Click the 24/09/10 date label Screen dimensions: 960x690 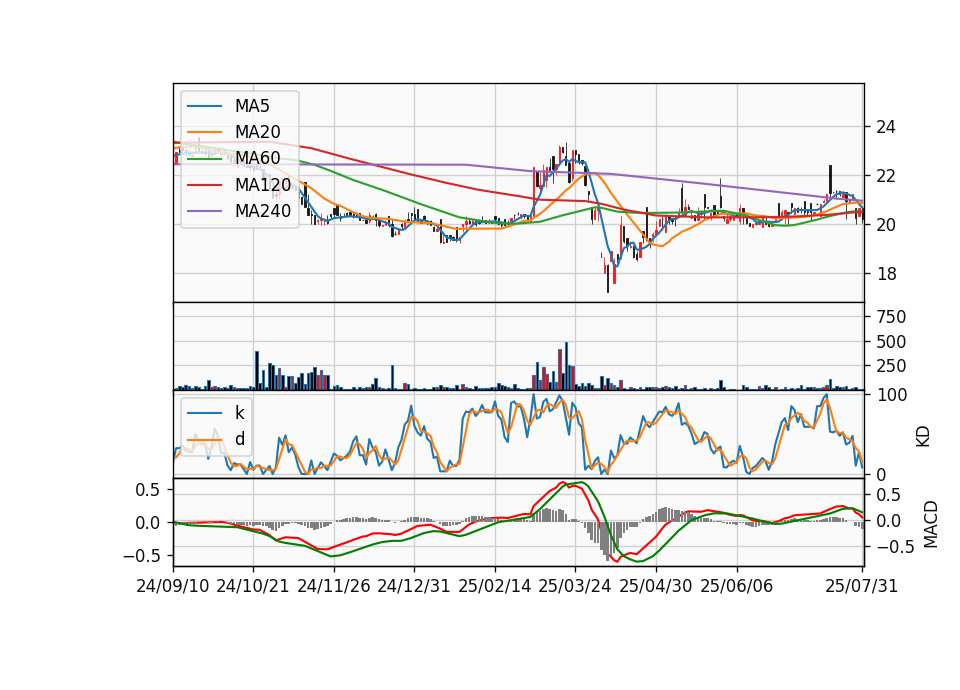173,586
